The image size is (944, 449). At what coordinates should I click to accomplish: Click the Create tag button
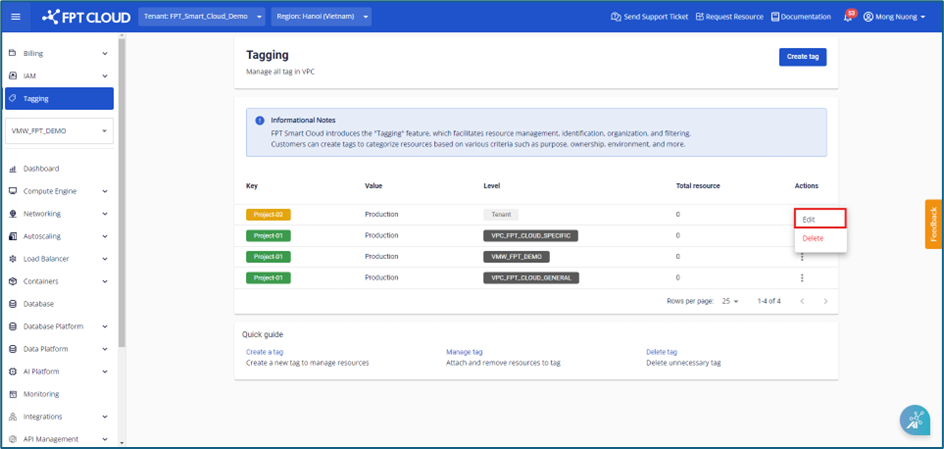(802, 57)
